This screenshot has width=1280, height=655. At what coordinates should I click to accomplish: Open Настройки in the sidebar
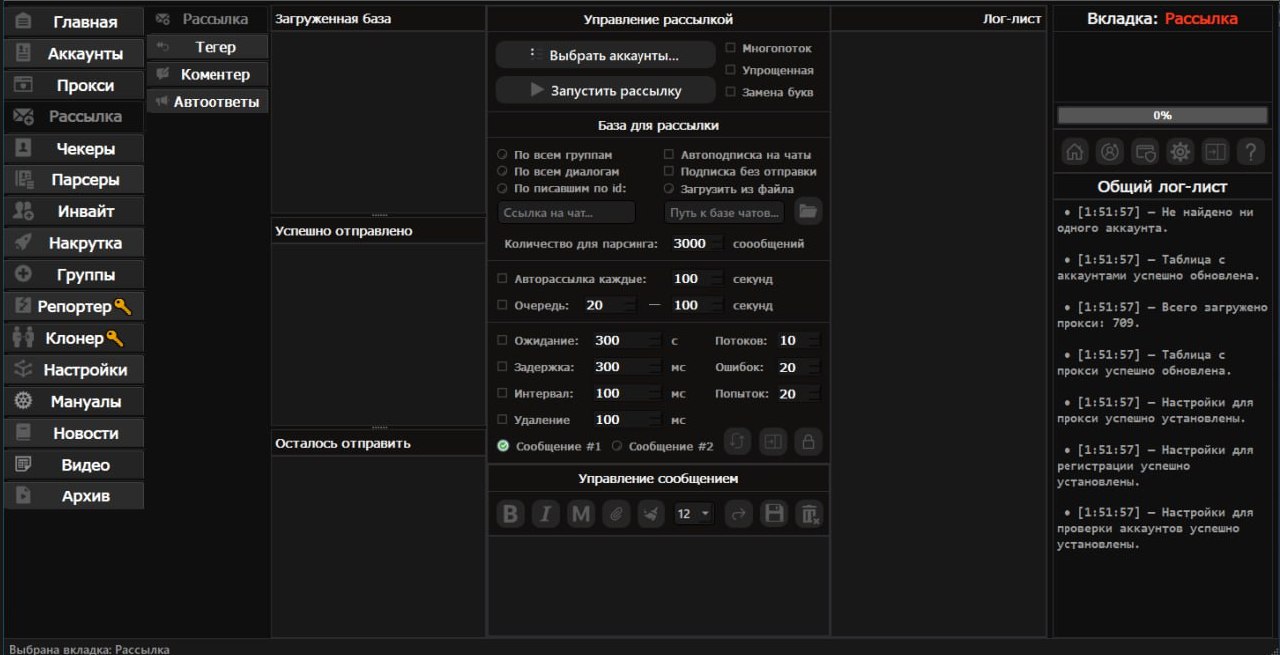74,370
